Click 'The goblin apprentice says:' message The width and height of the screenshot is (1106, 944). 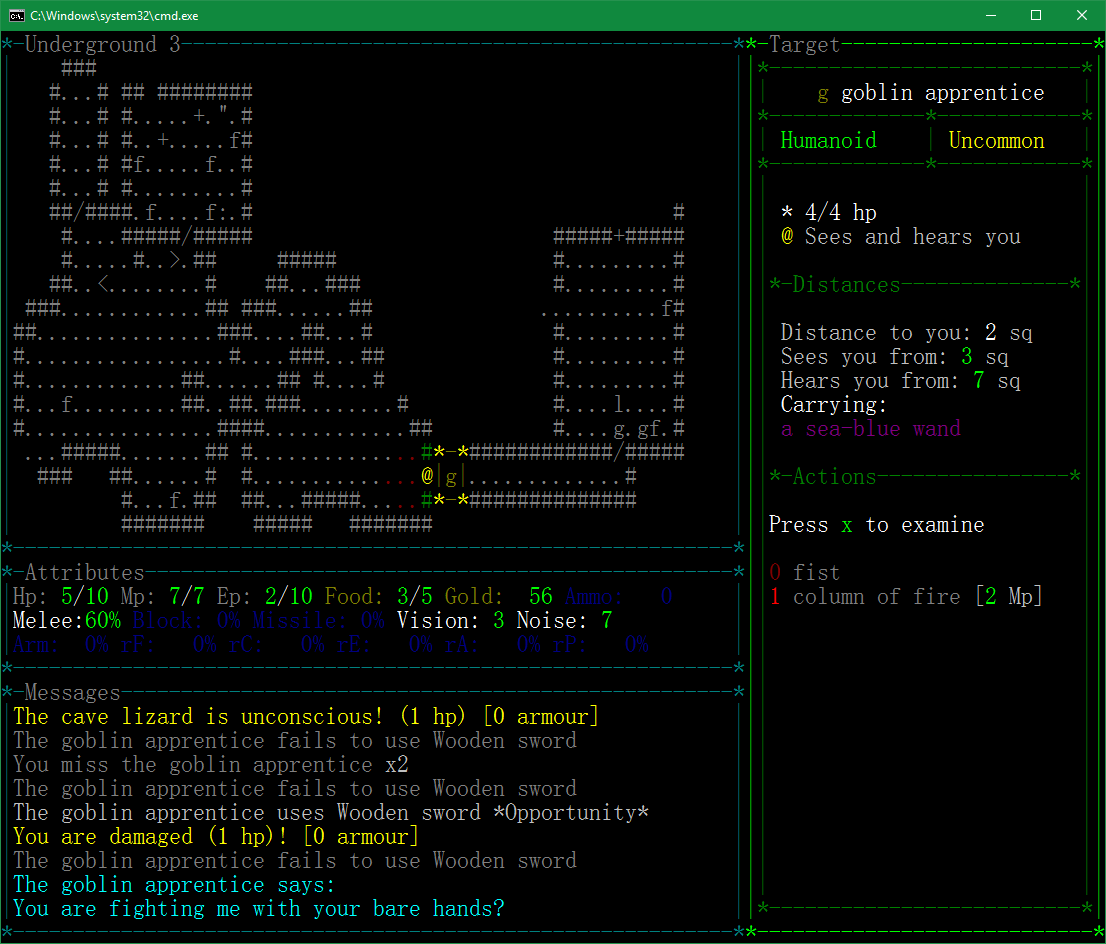pos(174,884)
